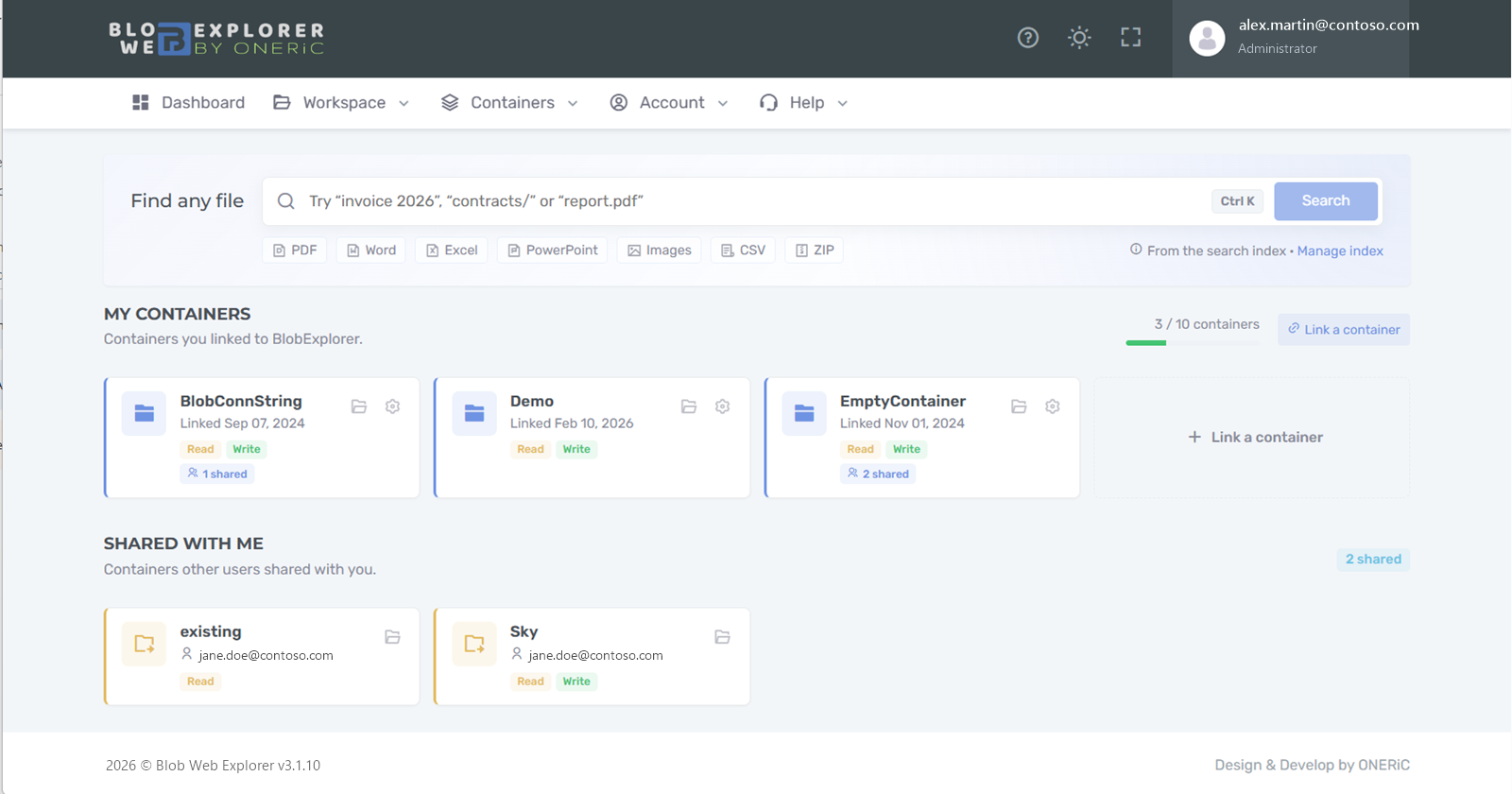Toggle the Excel file type filter
1512x794 pixels.
(452, 250)
